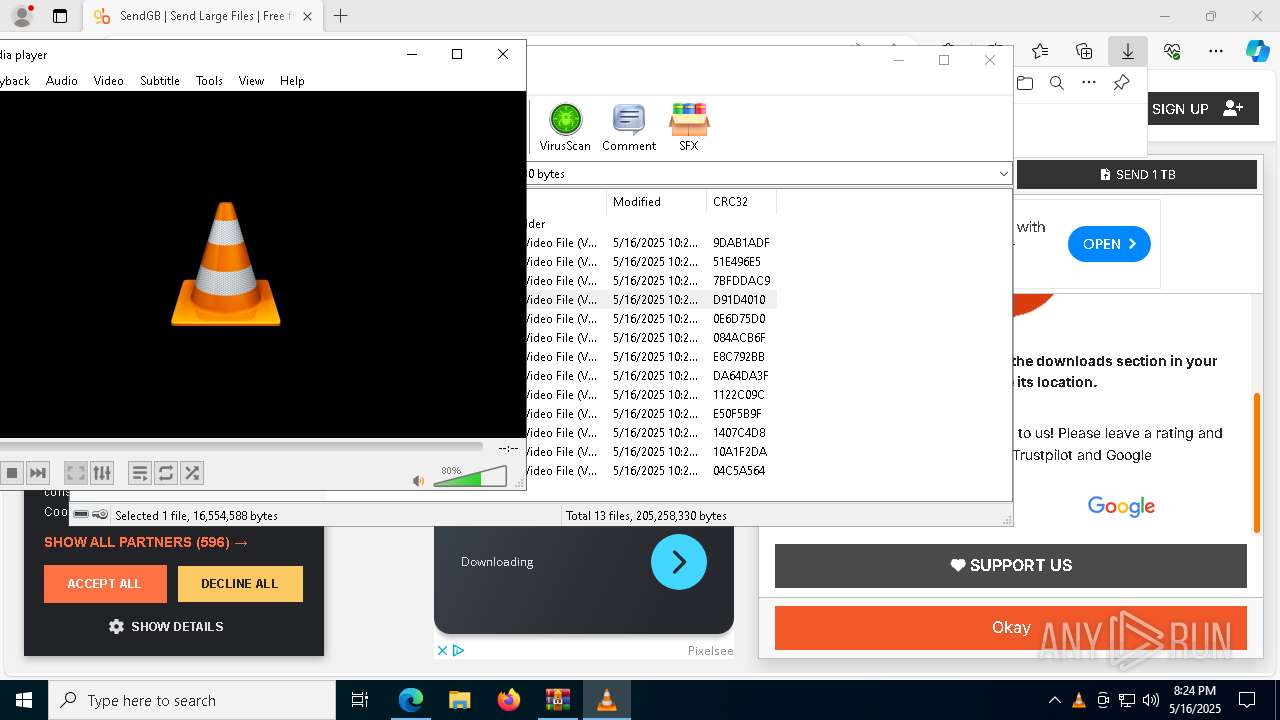
Task: Open SHOW DETAILS for cookies
Action: pos(166,627)
